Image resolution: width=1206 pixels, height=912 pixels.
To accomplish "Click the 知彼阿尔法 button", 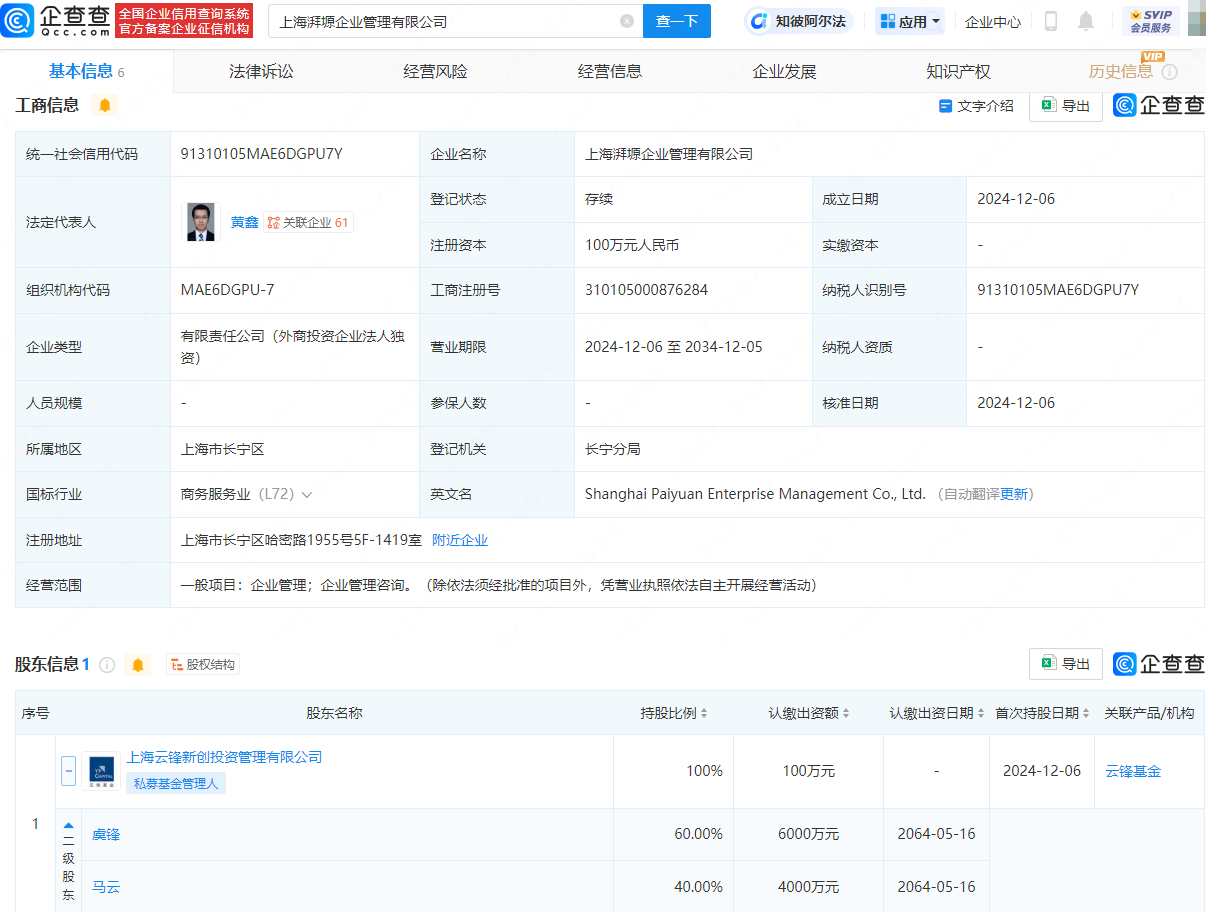I will 798,21.
